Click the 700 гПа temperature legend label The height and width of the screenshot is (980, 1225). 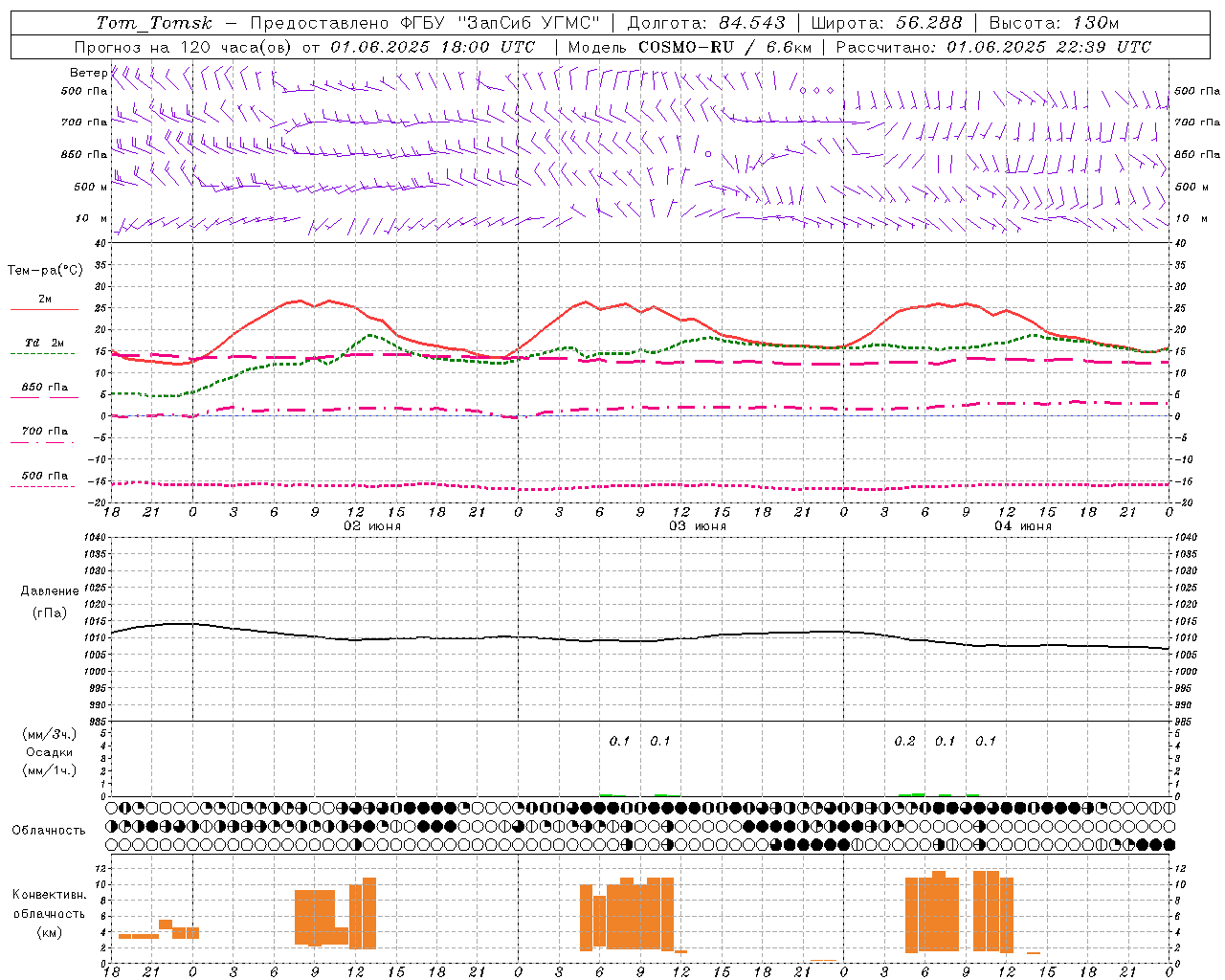click(45, 432)
